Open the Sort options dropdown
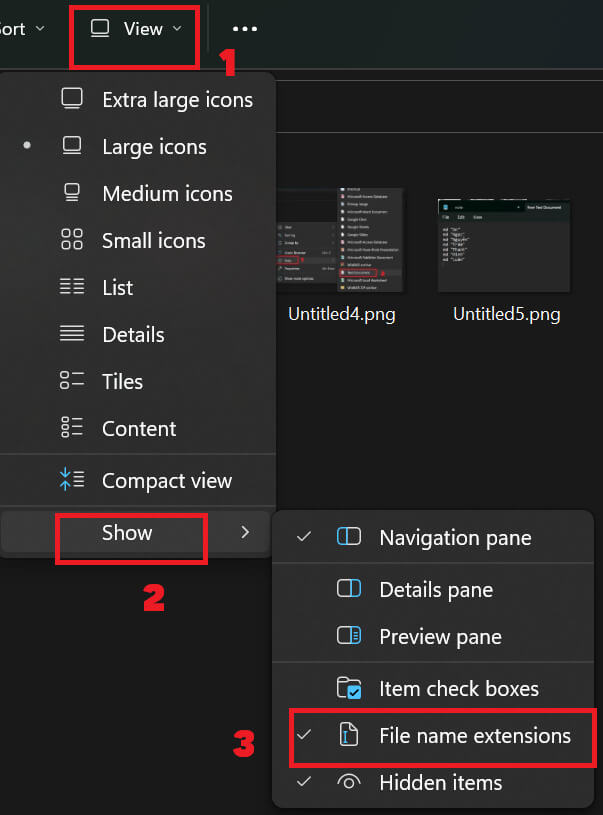Viewport: 603px width, 815px height. pyautogui.click(x=18, y=29)
